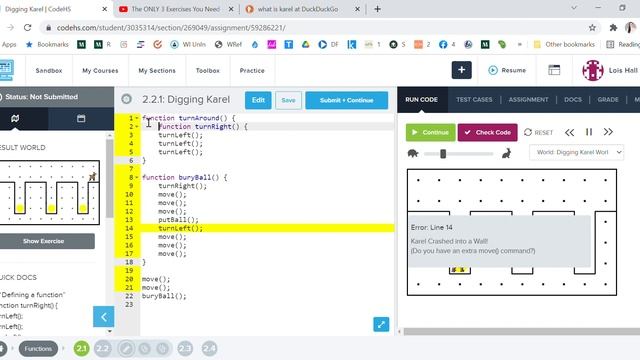Screen dimensions: 640x360
Task: Open the World: Digging Karel dropdown
Action: point(576,152)
